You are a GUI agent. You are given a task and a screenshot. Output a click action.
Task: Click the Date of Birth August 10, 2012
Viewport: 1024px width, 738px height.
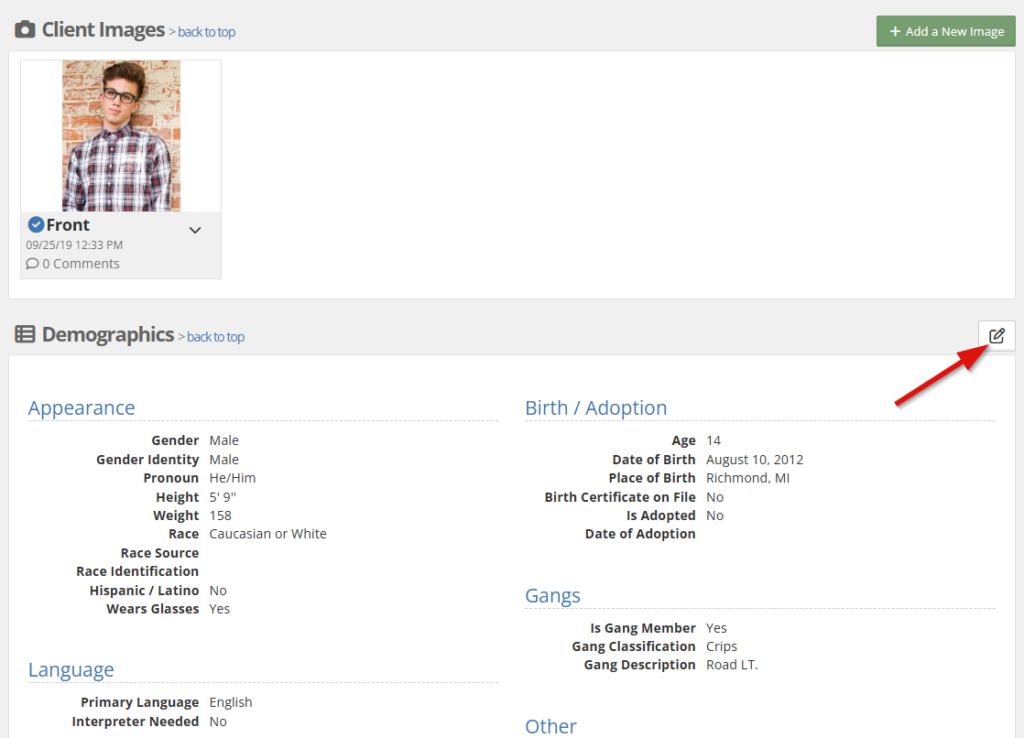(754, 460)
